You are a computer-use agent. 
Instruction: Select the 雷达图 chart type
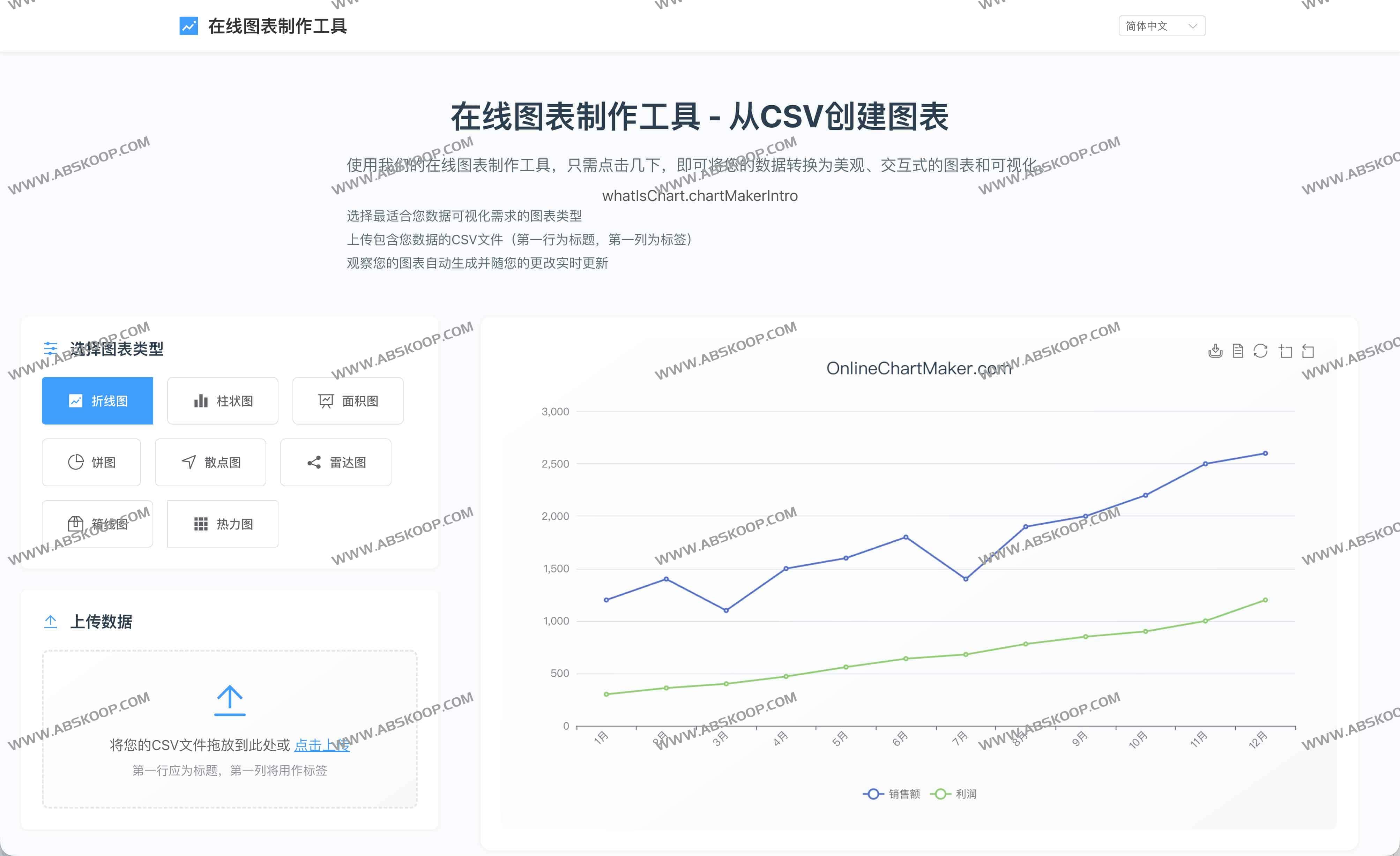pos(336,463)
